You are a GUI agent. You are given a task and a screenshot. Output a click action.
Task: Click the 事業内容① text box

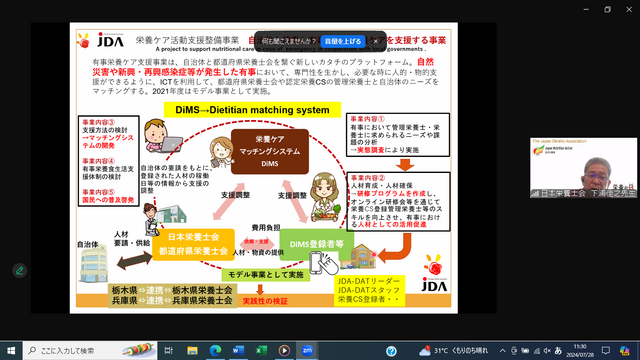point(398,135)
